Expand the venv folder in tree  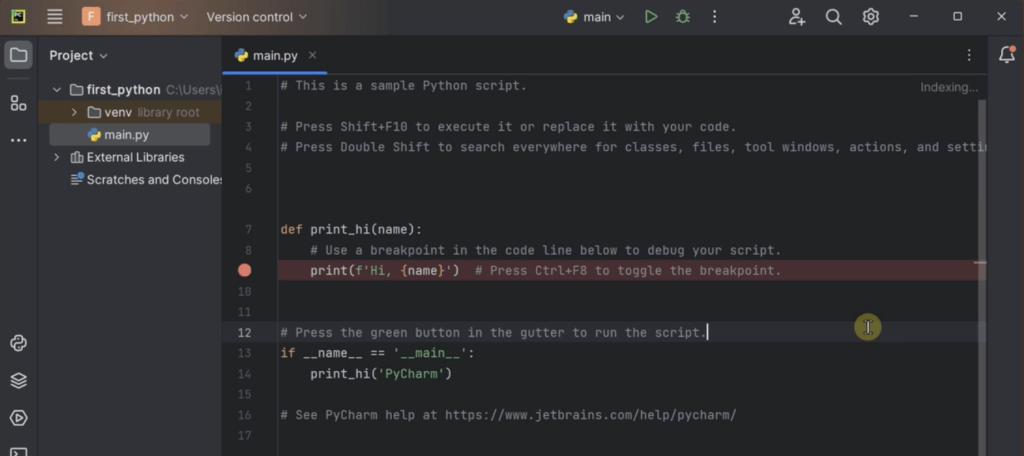[x=74, y=112]
